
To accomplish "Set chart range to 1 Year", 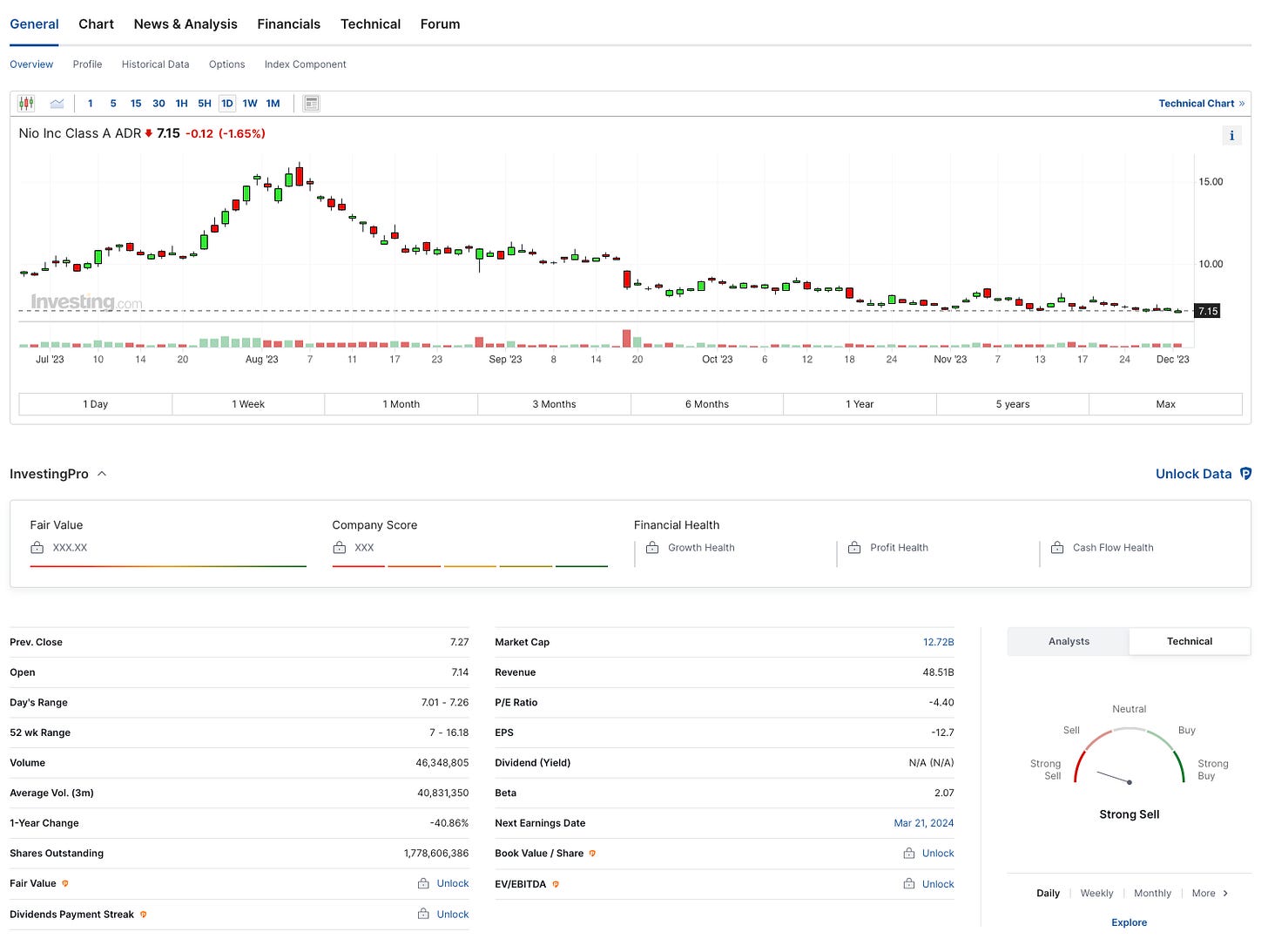I will click(x=860, y=404).
